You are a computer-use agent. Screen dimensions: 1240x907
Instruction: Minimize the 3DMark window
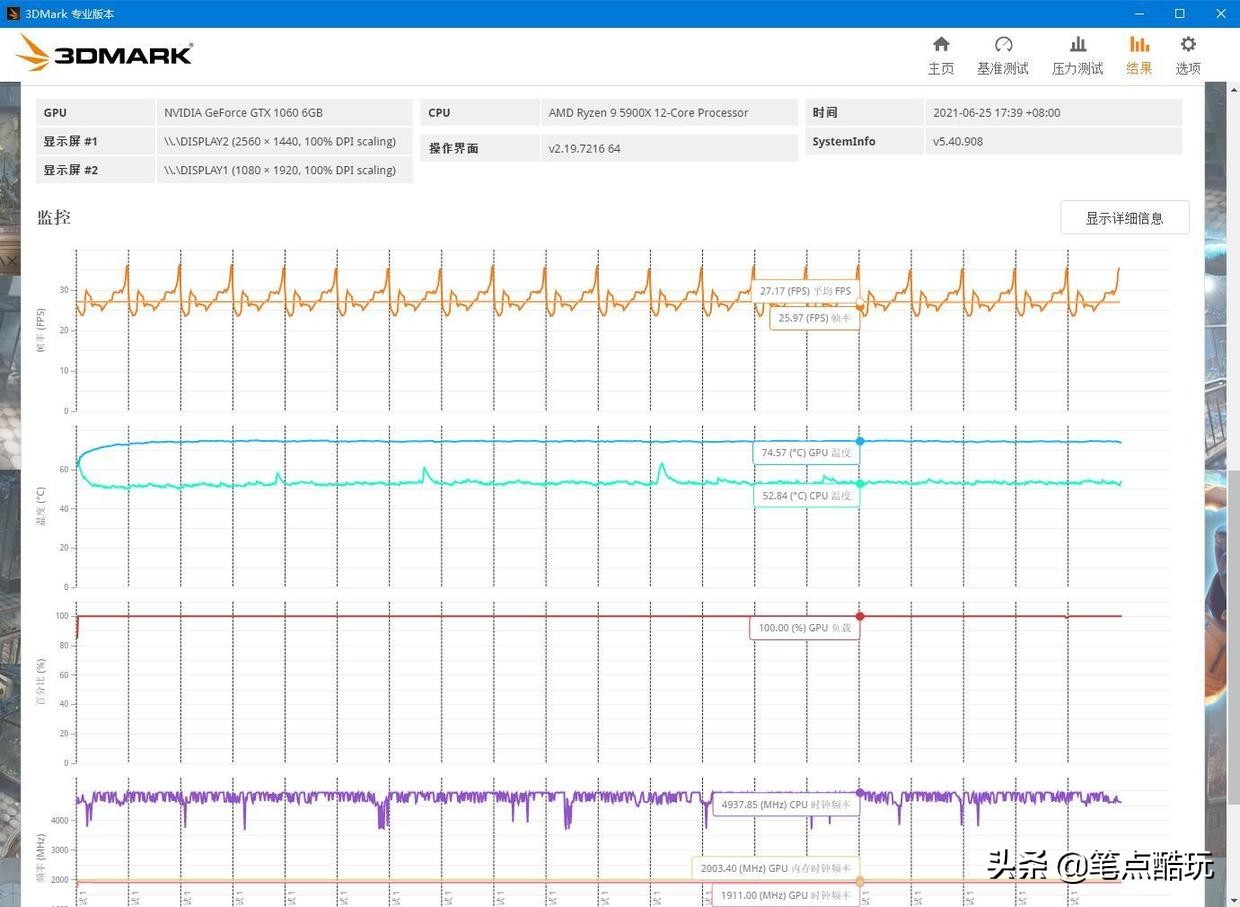1140,14
